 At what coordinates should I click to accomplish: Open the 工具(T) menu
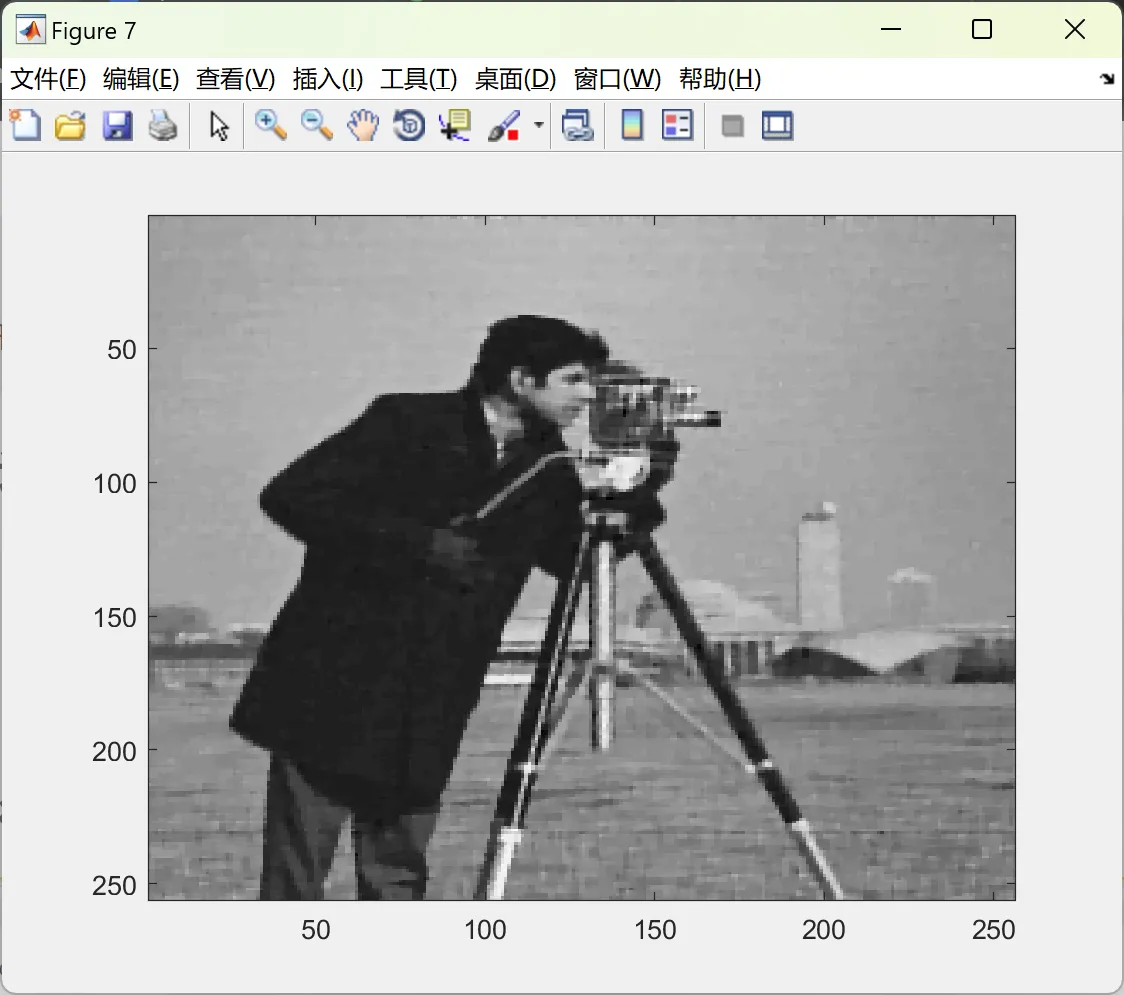(x=419, y=79)
